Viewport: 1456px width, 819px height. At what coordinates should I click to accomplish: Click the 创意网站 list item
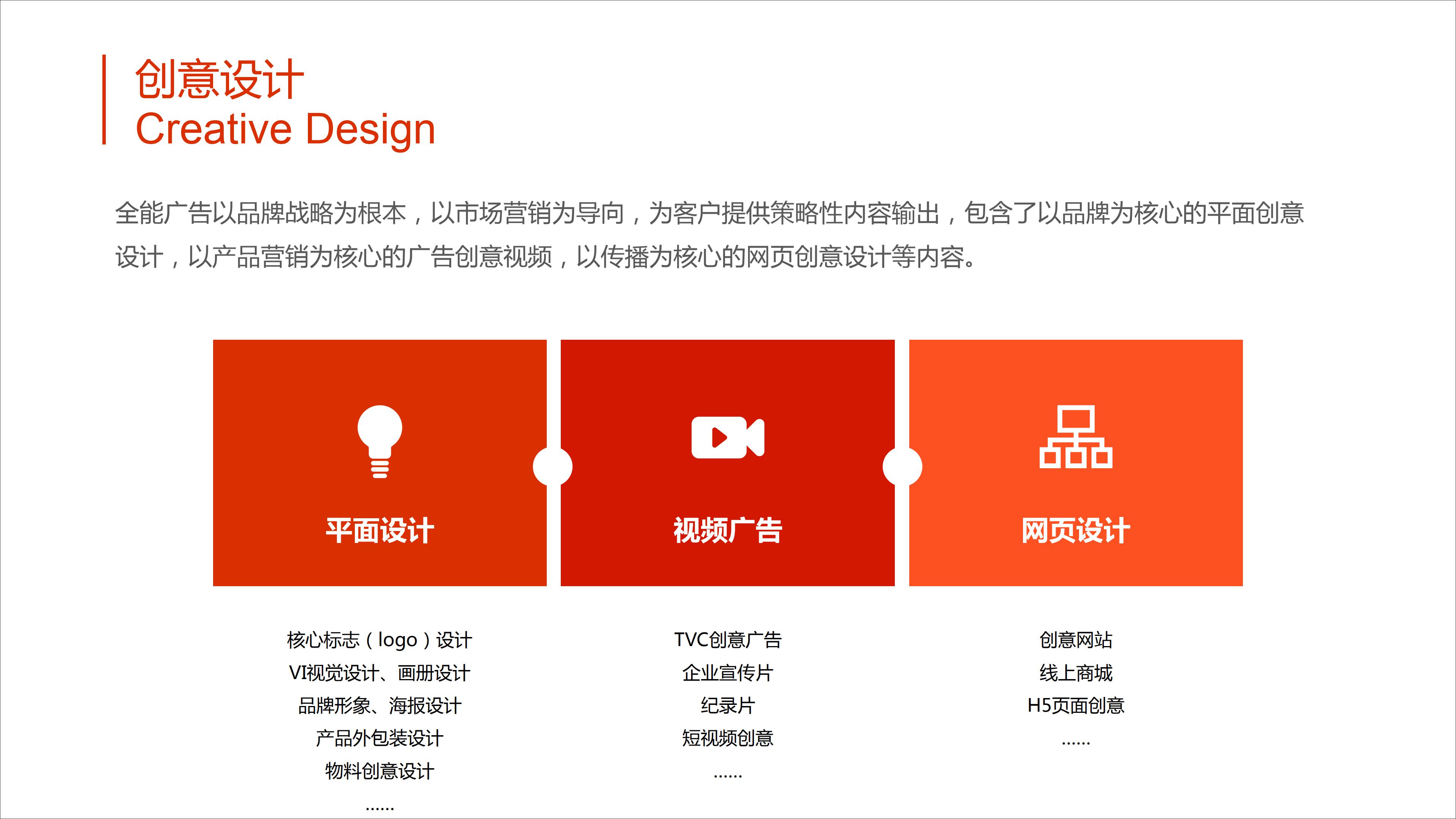click(1076, 640)
